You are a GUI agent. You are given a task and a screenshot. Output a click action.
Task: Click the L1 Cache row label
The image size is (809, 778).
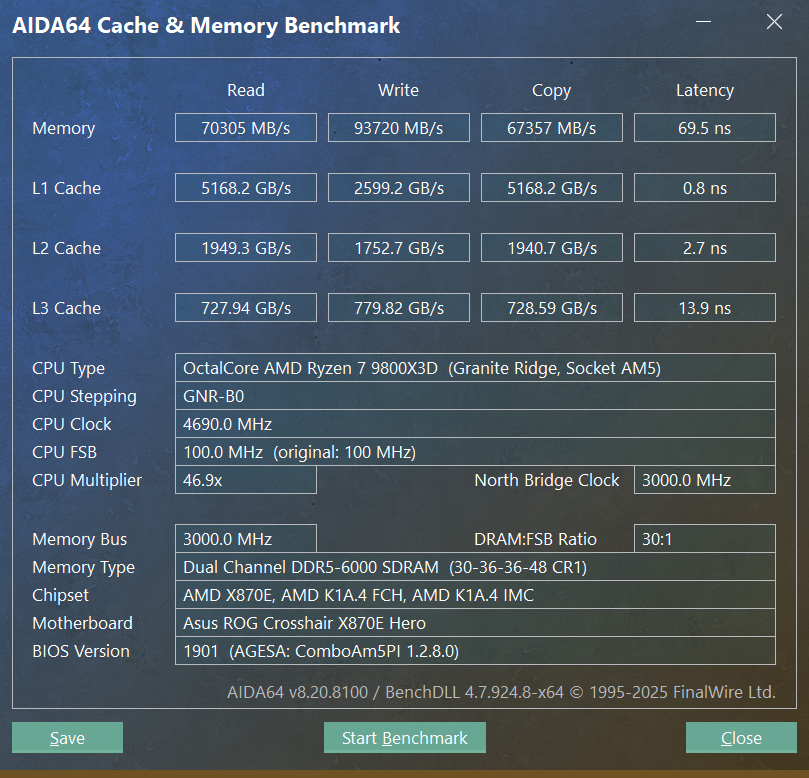[66, 188]
